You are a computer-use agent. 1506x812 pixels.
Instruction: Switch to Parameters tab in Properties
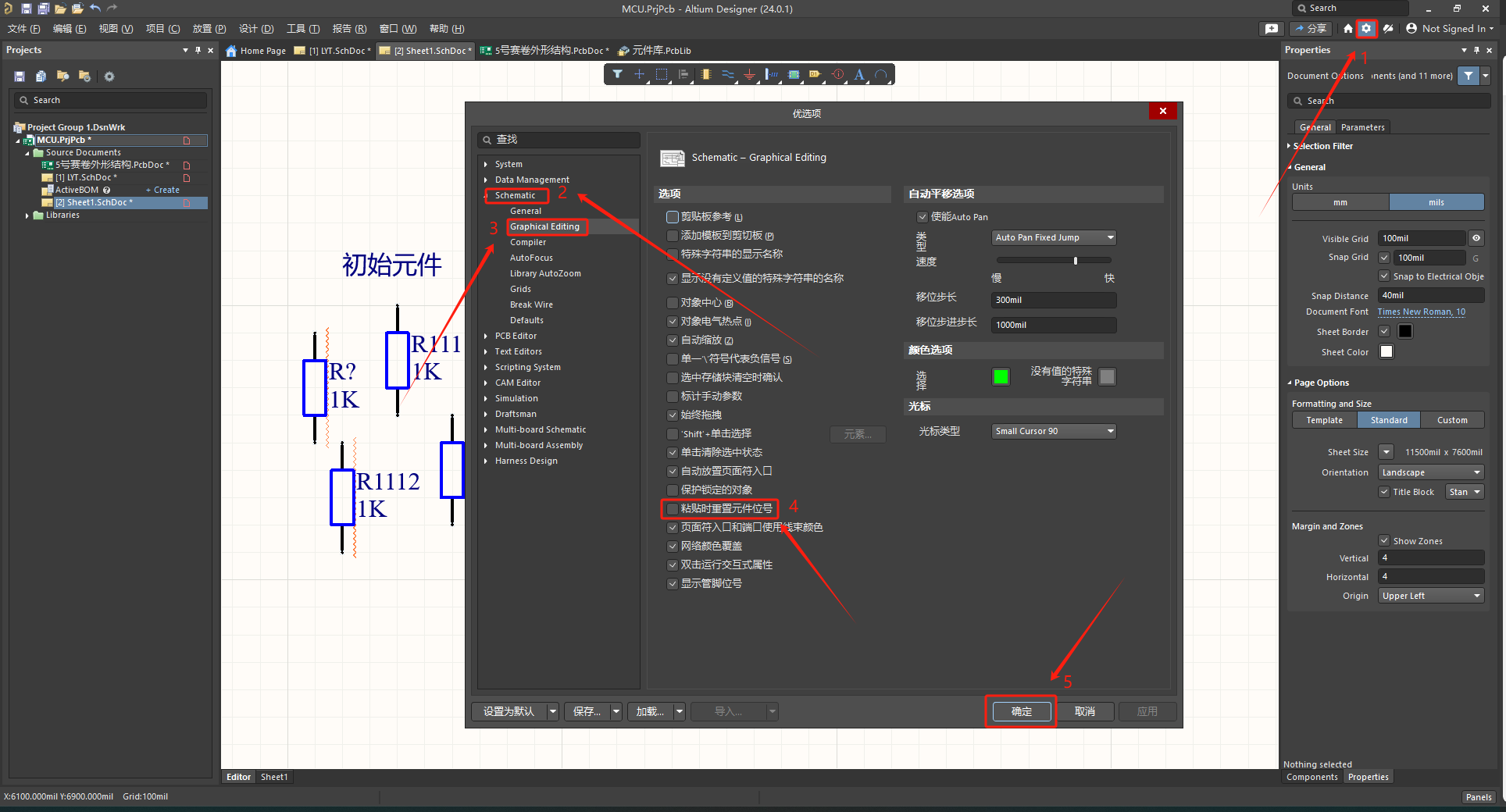1362,127
